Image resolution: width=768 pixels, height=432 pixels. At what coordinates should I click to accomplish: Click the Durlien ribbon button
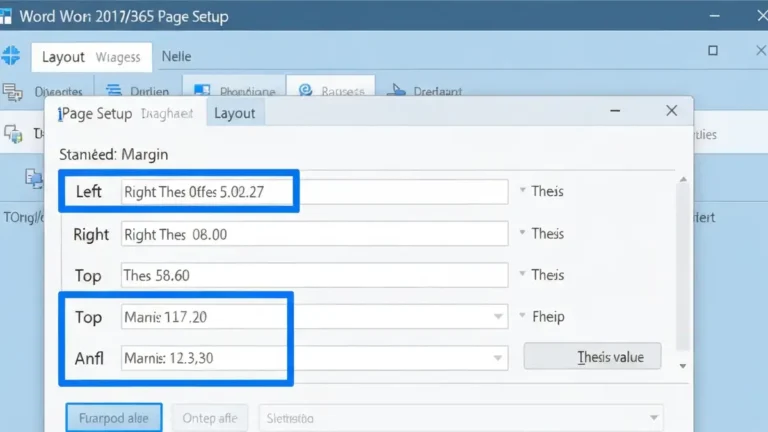point(138,92)
